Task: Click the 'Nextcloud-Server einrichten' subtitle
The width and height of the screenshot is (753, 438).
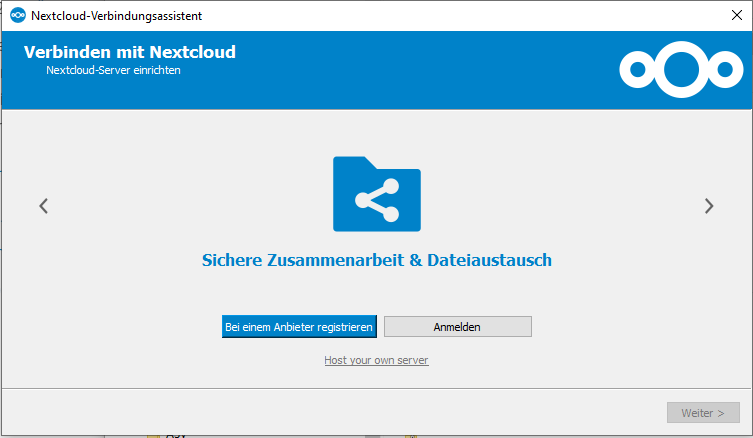Action: [113, 70]
